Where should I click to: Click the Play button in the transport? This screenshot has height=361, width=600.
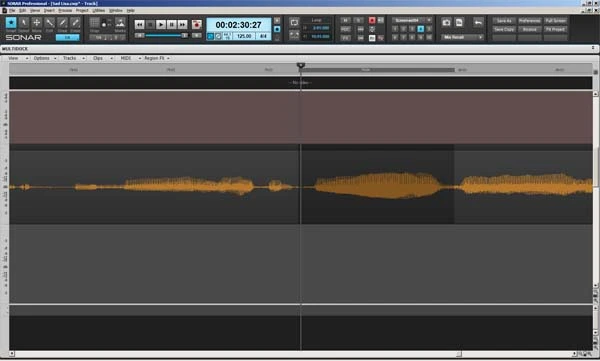coord(161,25)
